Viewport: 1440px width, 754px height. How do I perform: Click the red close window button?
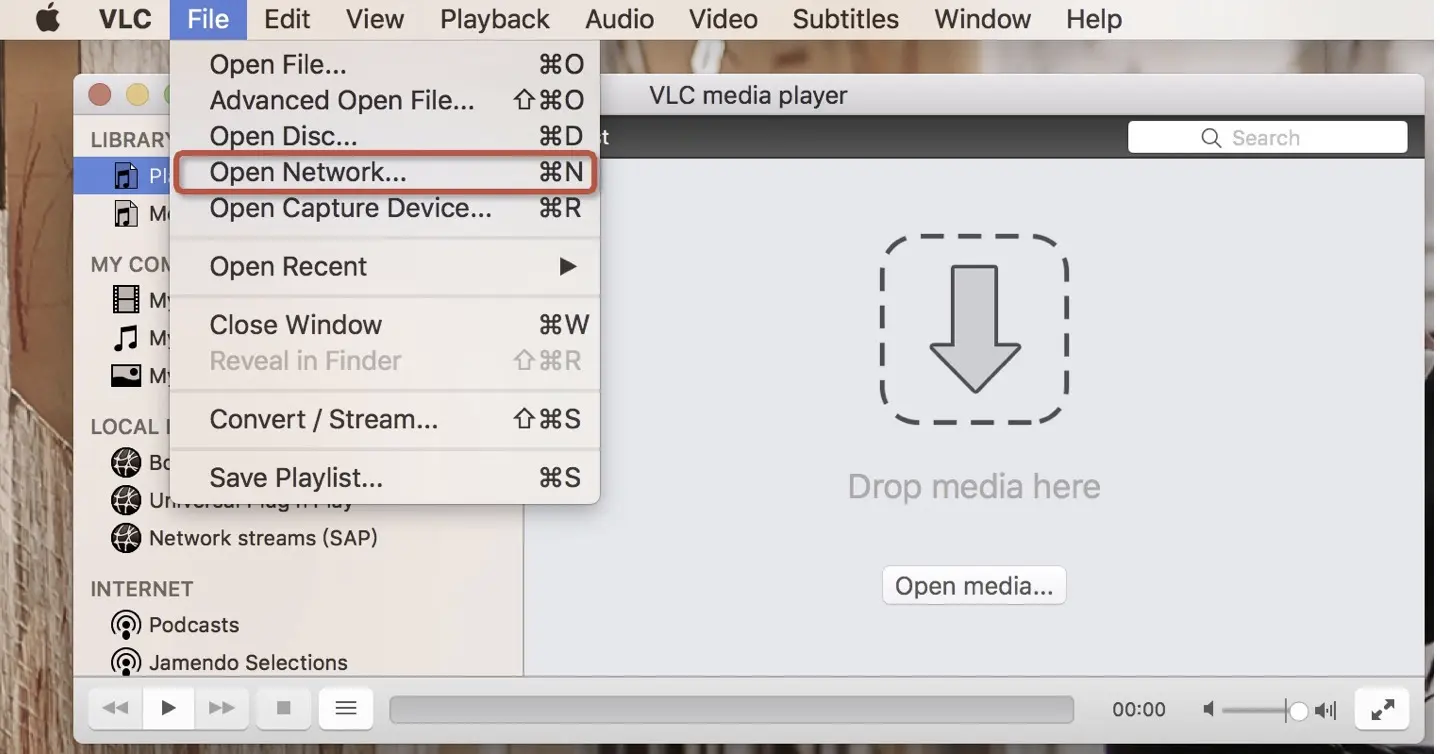(x=100, y=95)
